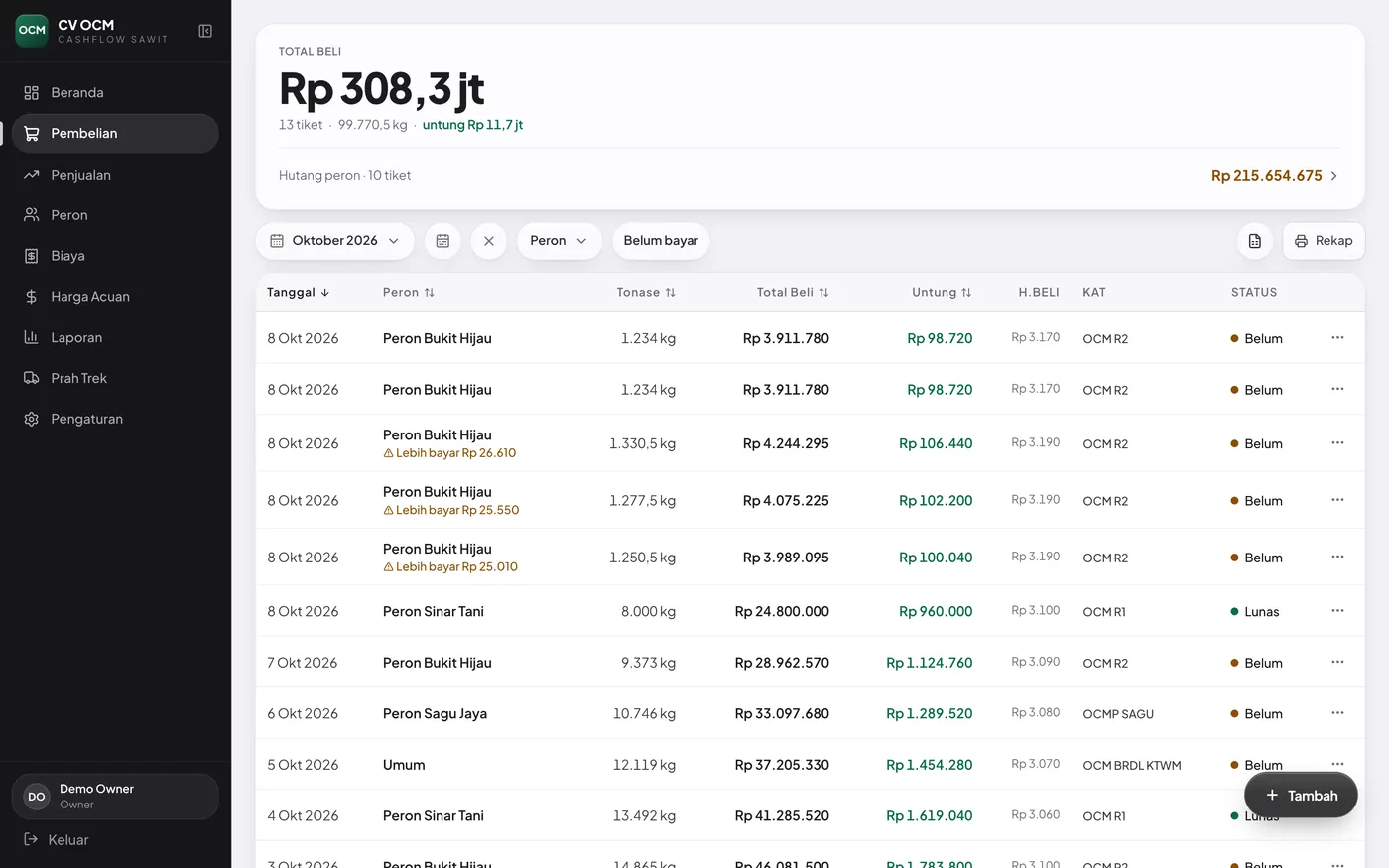
Task: Click total Rp 33.097.680 cell
Action: pyautogui.click(x=782, y=713)
